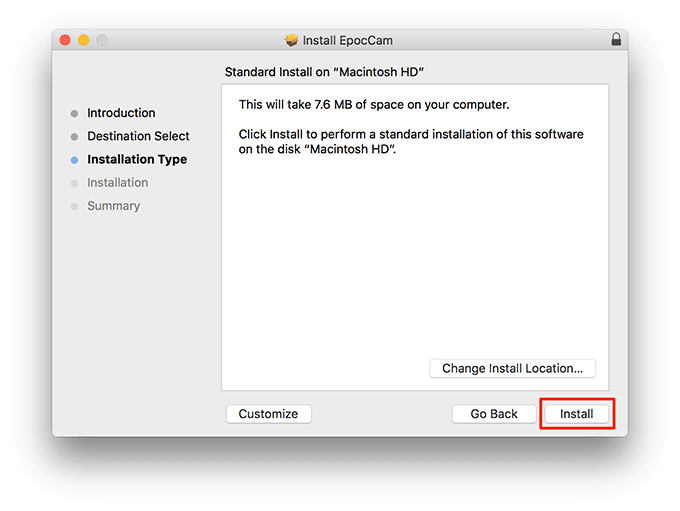Select the Introduction step label
This screenshot has height=511, width=680.
(121, 113)
